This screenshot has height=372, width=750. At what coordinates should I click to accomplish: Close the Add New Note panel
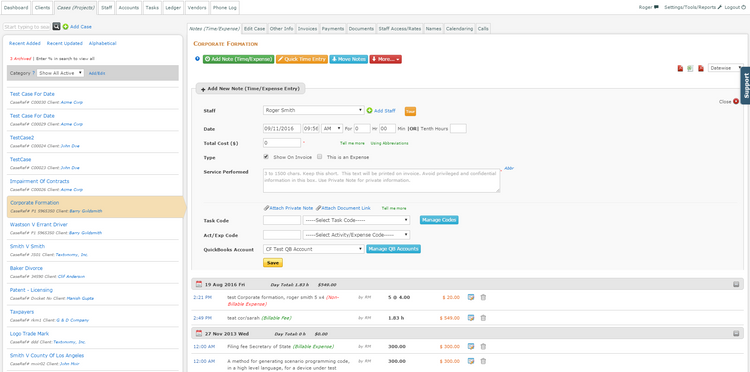tap(736, 101)
